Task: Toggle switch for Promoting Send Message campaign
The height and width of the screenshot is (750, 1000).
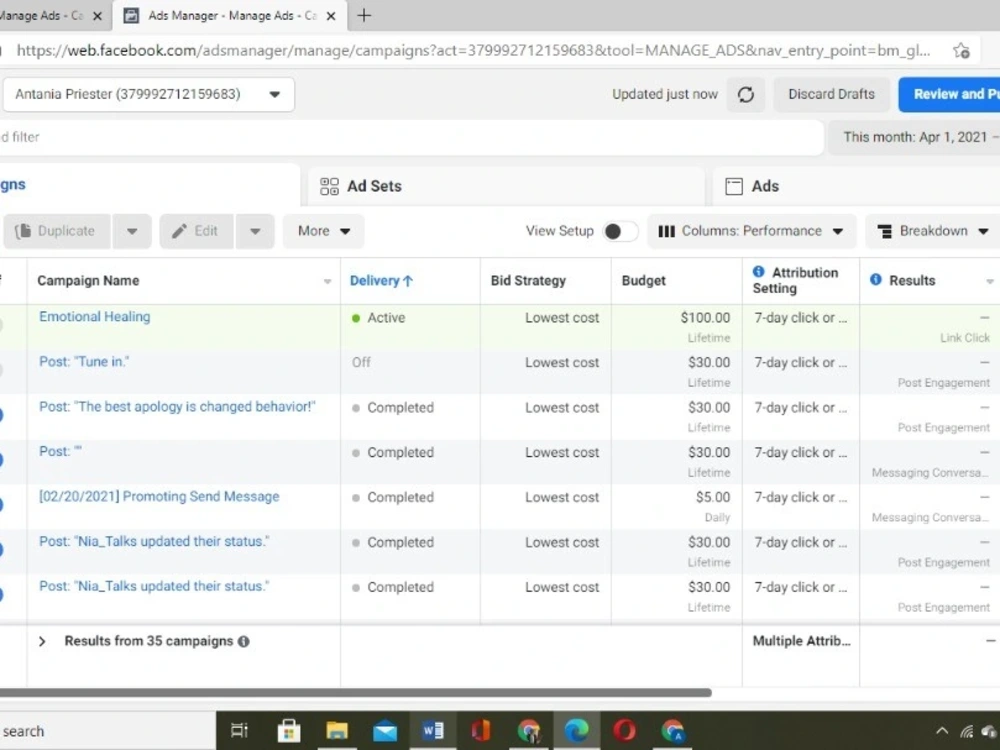Action: pyautogui.click(x=1, y=505)
